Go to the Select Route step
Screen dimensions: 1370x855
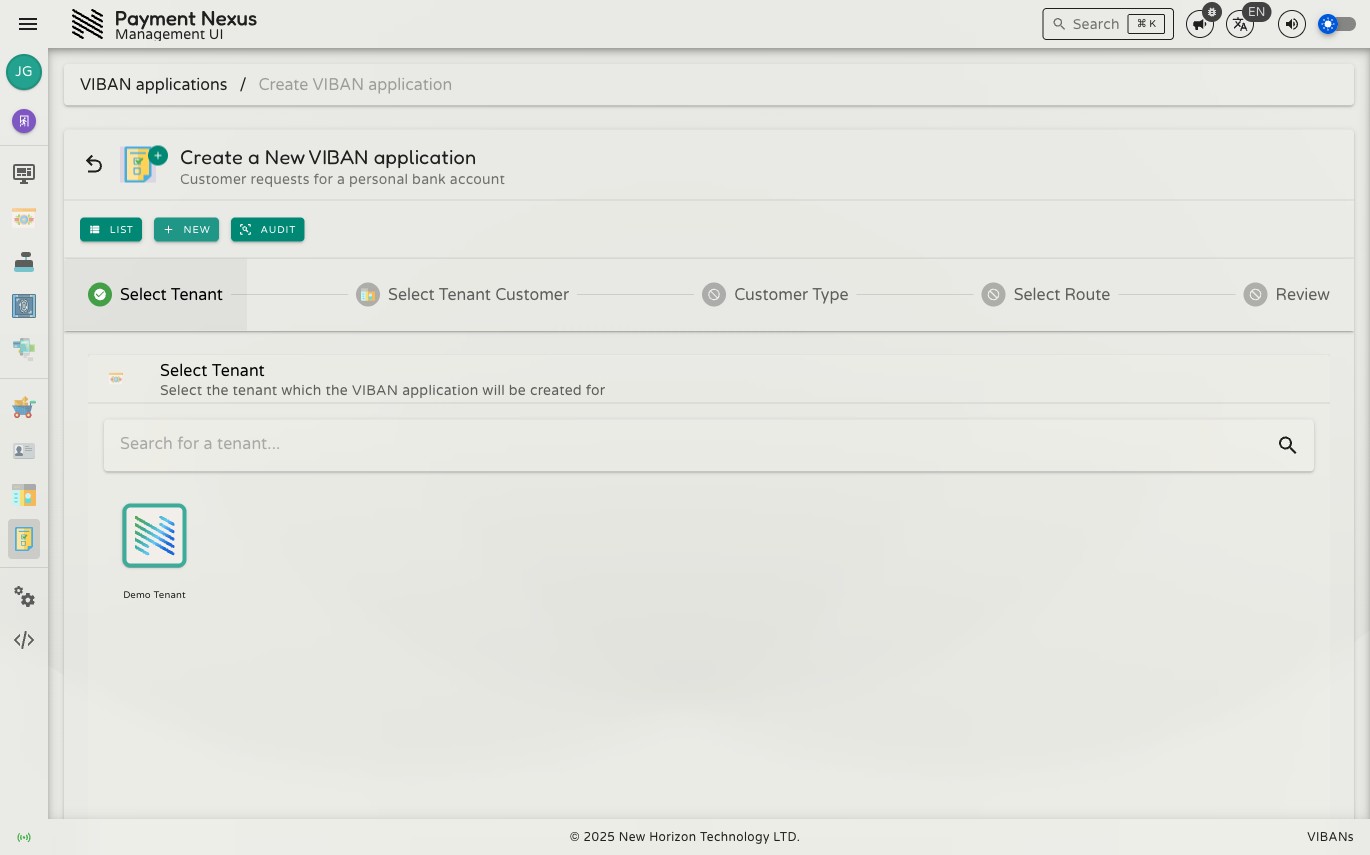pyautogui.click(x=1046, y=294)
